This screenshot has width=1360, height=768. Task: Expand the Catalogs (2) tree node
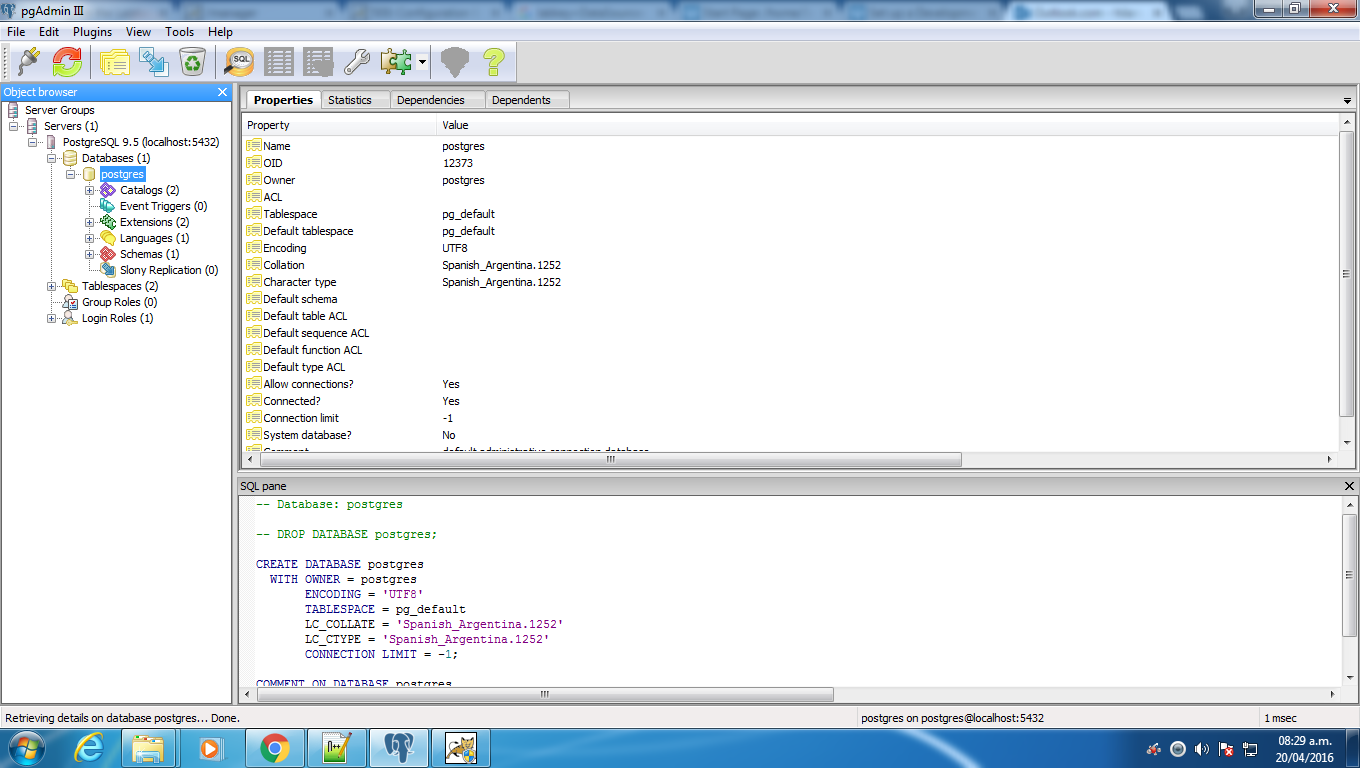[x=90, y=190]
